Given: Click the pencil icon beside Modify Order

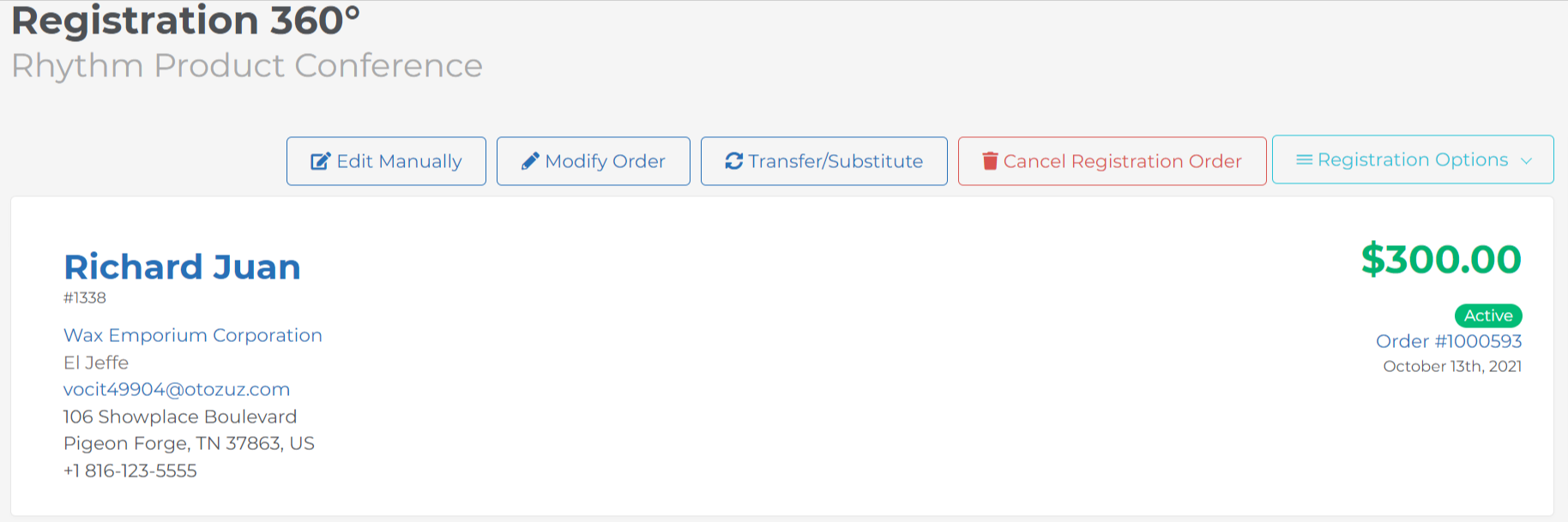Looking at the screenshot, I should [530, 161].
